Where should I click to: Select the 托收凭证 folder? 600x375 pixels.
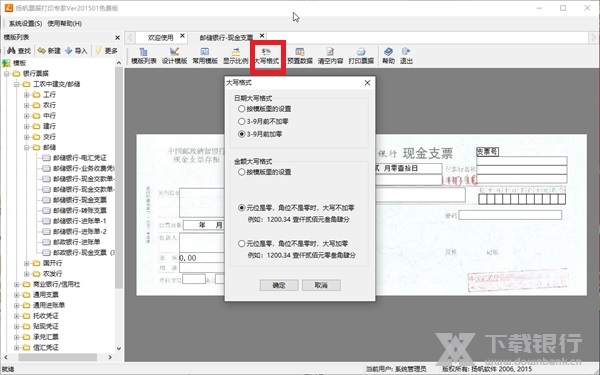(46, 316)
